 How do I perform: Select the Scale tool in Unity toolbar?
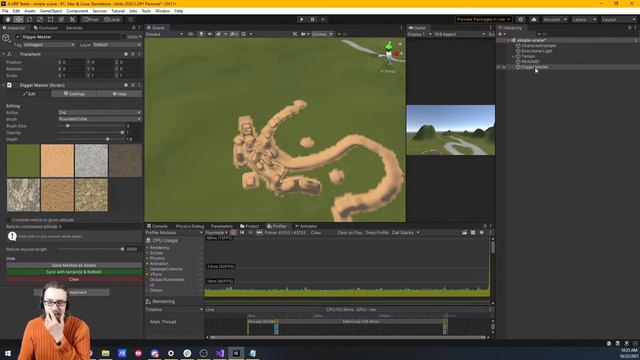40,20
